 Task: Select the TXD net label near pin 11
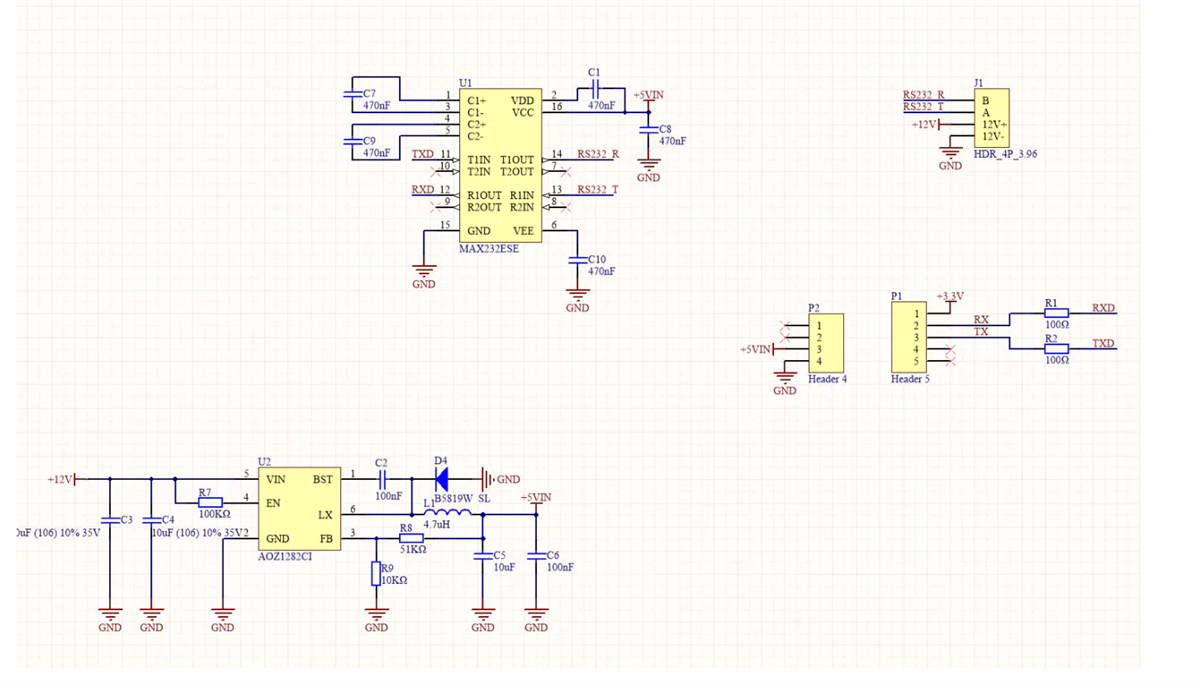(424, 155)
